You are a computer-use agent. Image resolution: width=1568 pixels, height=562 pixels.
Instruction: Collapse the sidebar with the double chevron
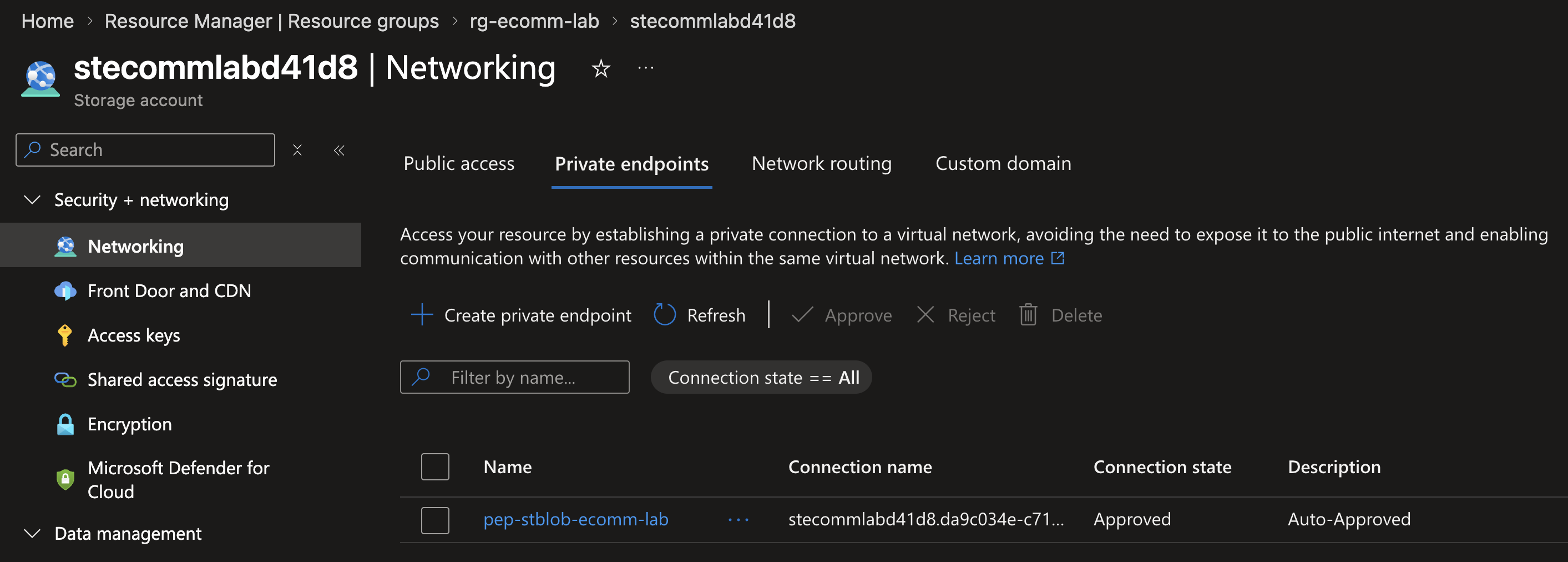339,150
